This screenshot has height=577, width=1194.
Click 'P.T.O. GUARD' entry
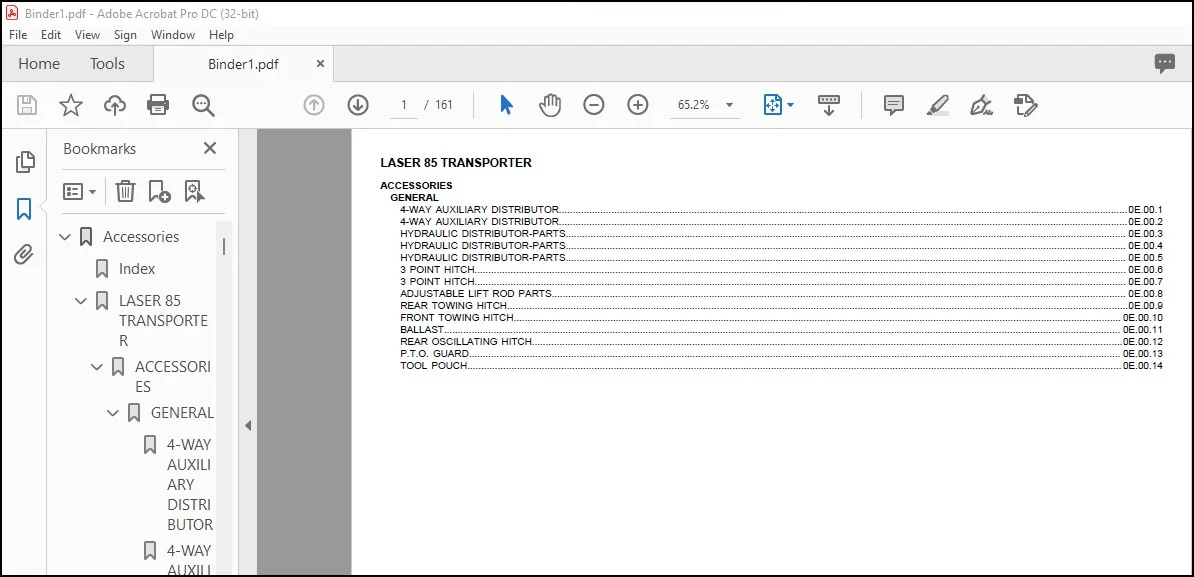(781, 353)
